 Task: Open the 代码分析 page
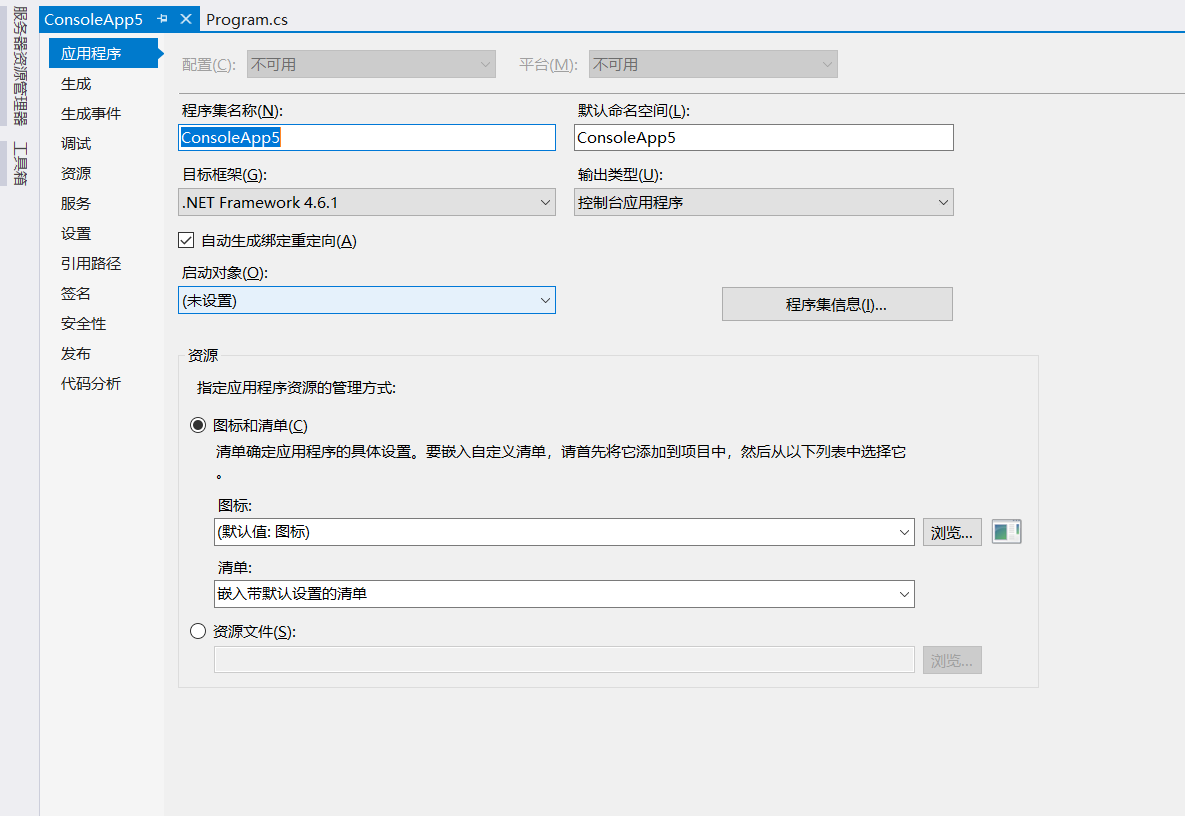point(91,384)
